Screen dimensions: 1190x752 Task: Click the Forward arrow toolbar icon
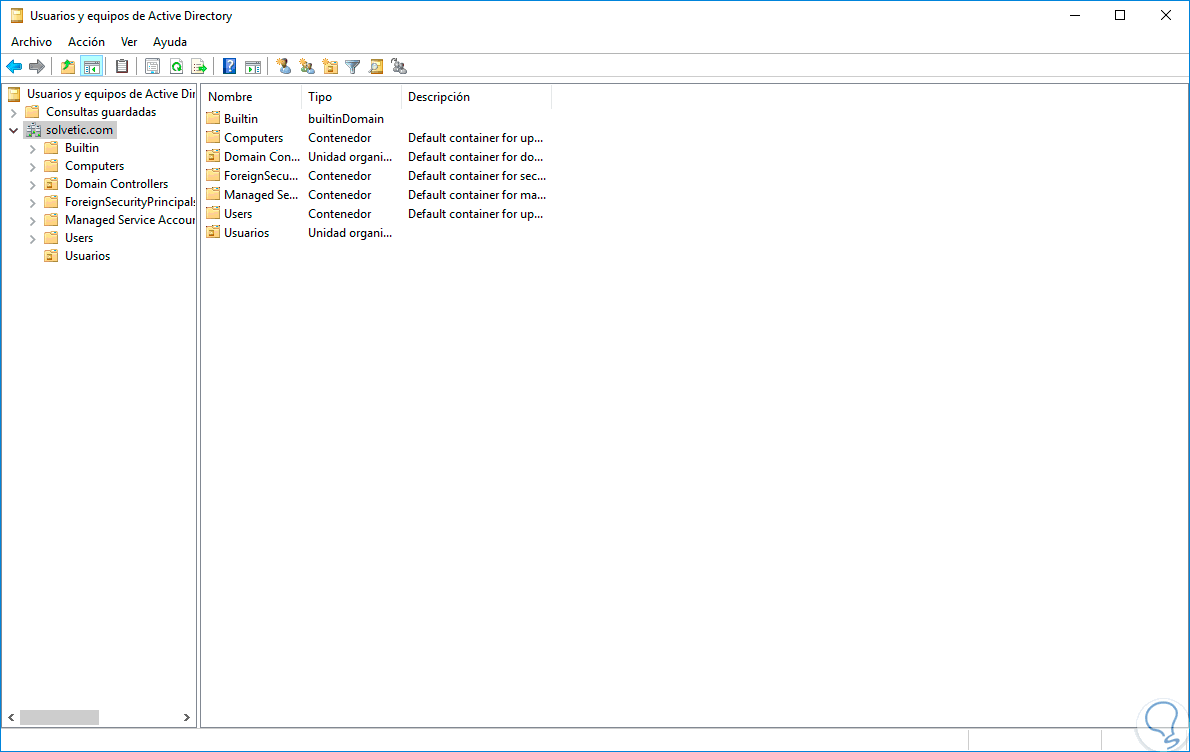click(x=36, y=67)
